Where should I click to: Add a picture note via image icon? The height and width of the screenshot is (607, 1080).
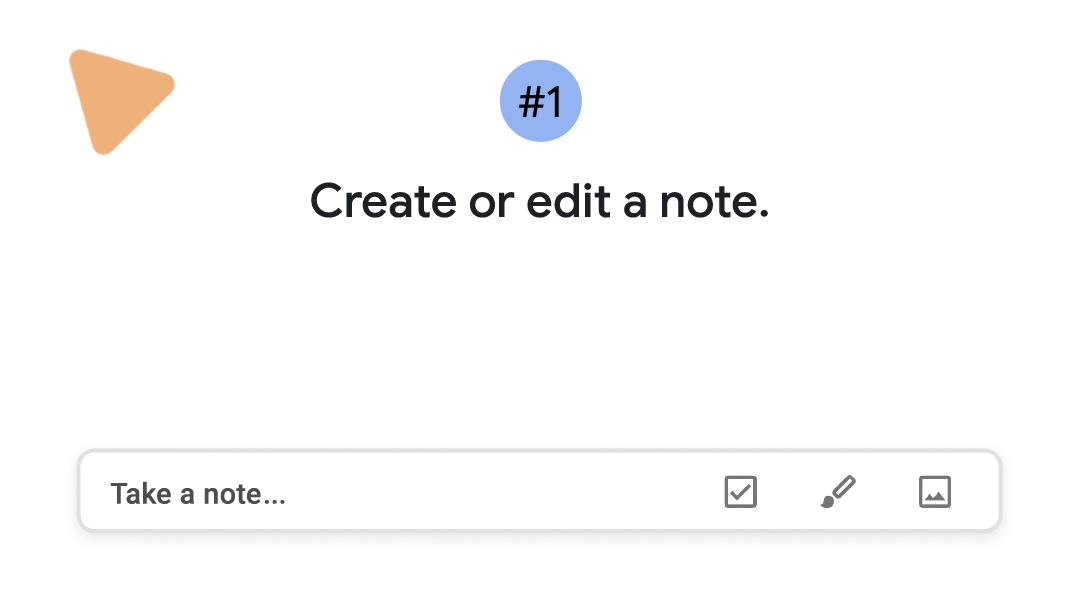coord(934,492)
